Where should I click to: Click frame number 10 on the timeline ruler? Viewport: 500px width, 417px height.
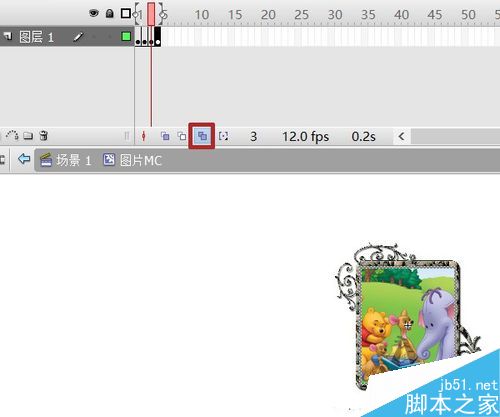(x=202, y=15)
